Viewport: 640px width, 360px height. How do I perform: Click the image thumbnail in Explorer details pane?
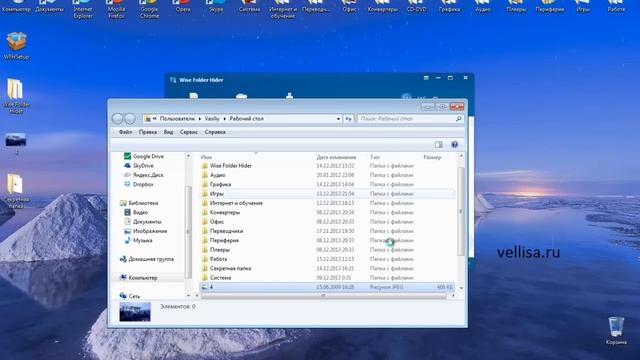coord(135,312)
